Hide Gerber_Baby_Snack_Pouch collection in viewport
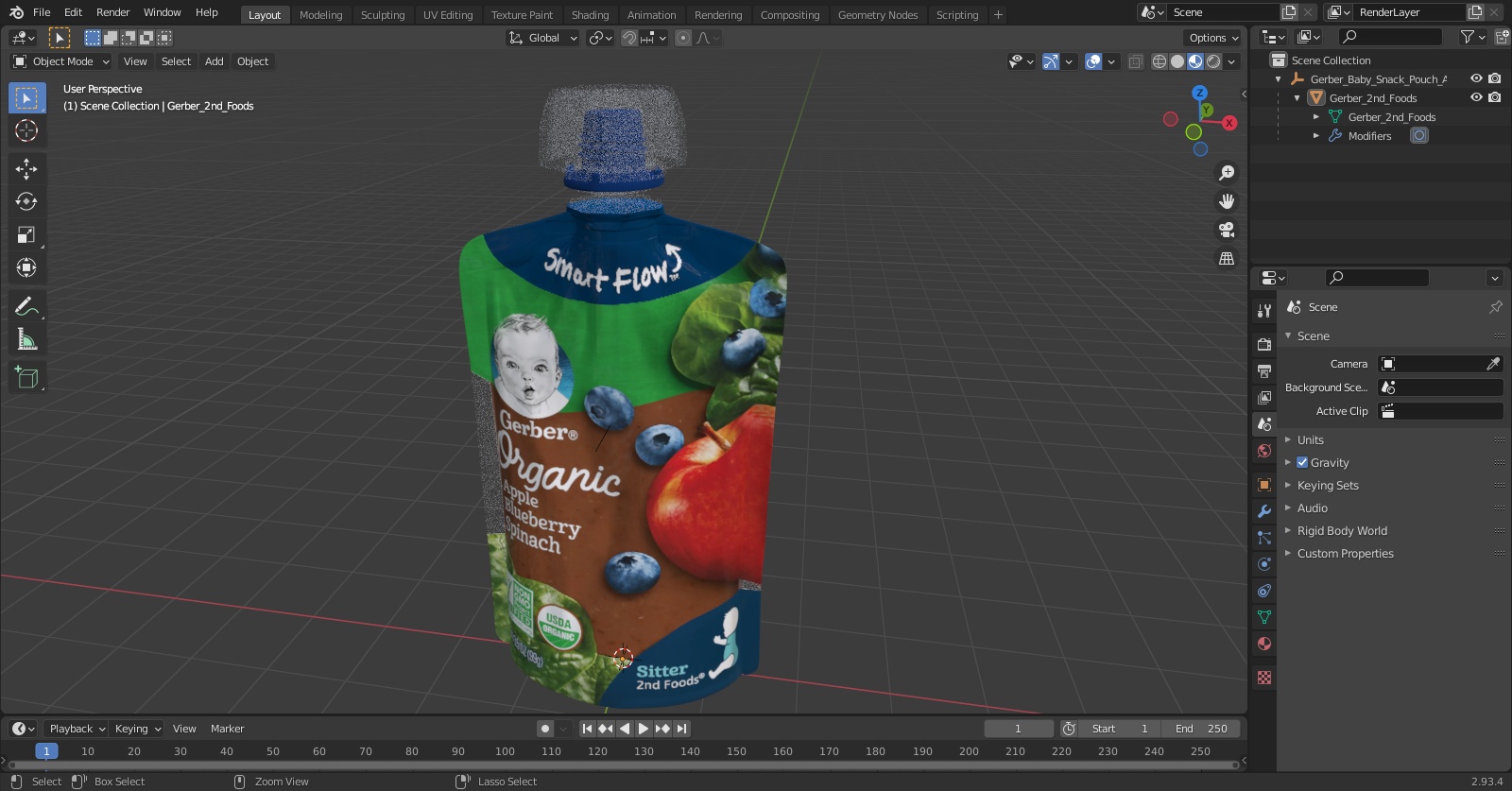 [x=1476, y=78]
